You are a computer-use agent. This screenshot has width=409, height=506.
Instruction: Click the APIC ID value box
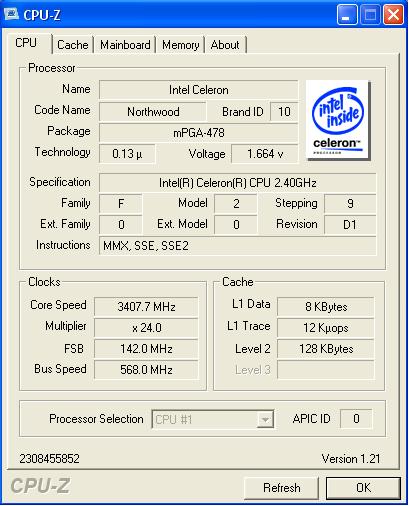click(356, 419)
